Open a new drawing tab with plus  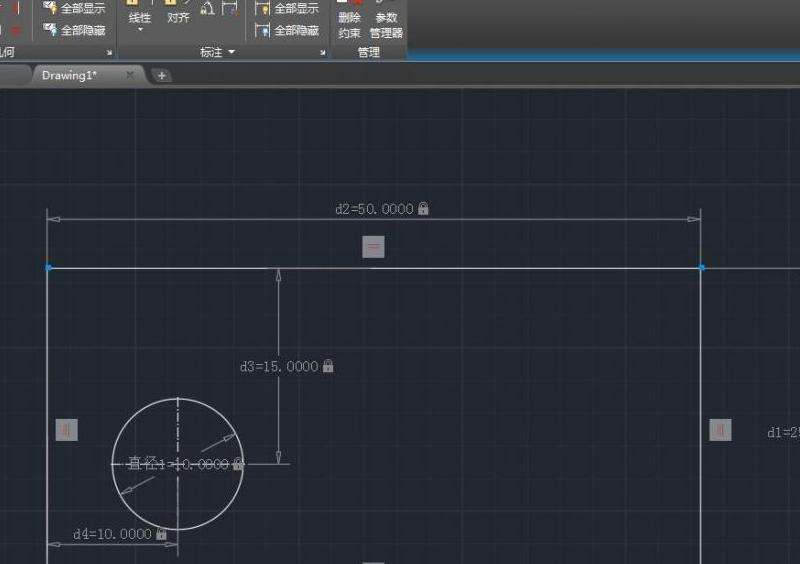coord(162,76)
